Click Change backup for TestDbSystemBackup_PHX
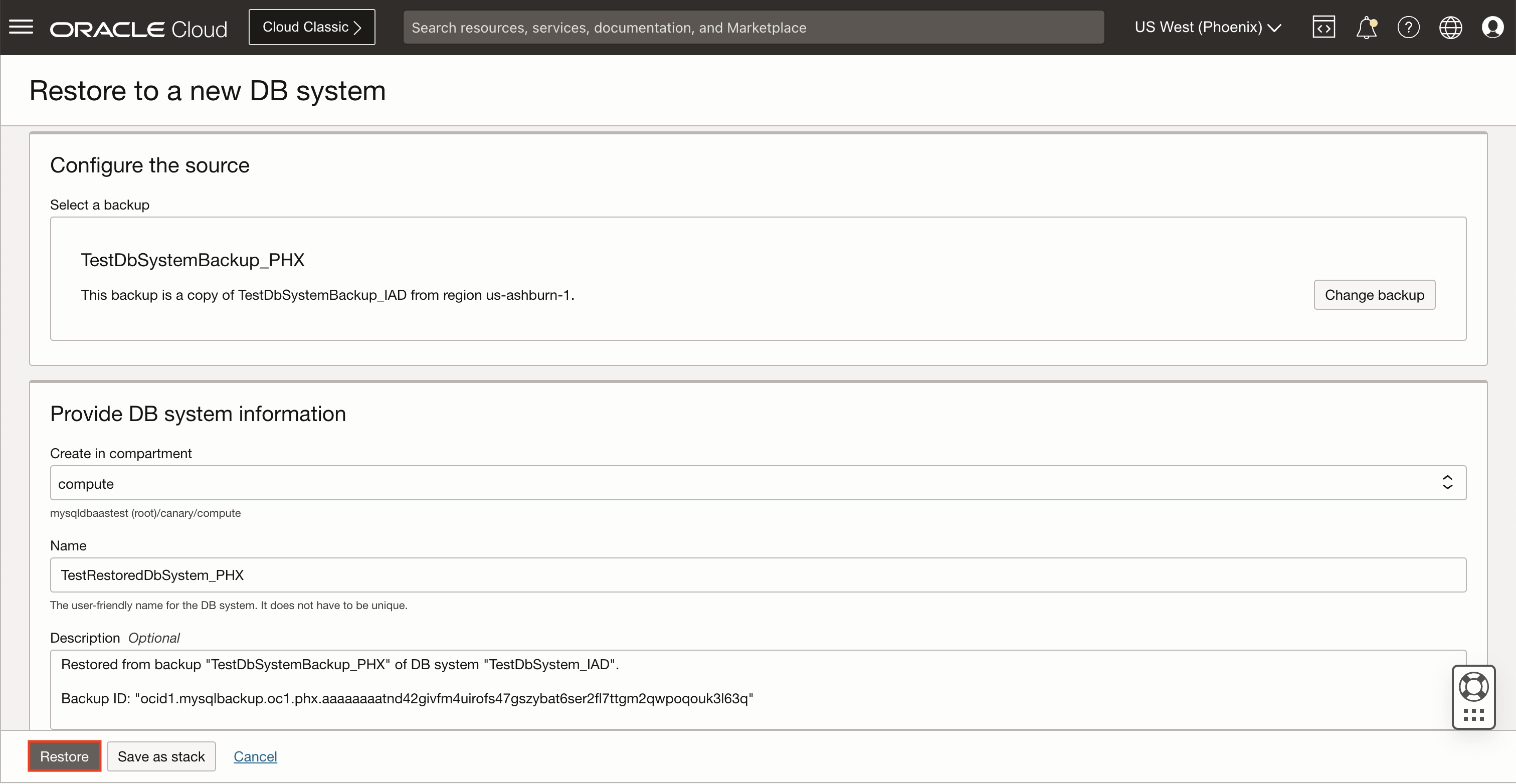The width and height of the screenshot is (1516, 784). (x=1374, y=294)
